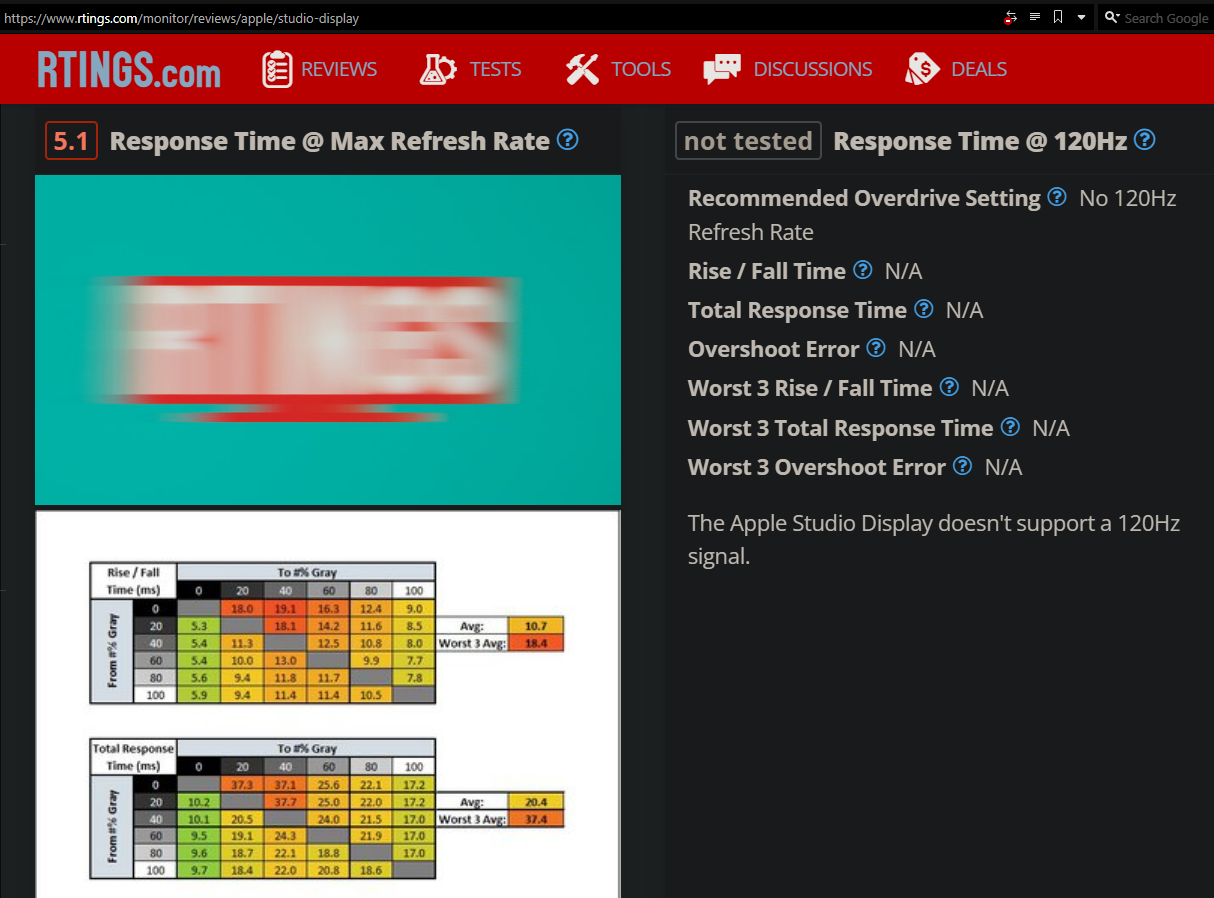Open the blurred RTINGS motion blur photo
The height and width of the screenshot is (898, 1214).
(x=328, y=340)
